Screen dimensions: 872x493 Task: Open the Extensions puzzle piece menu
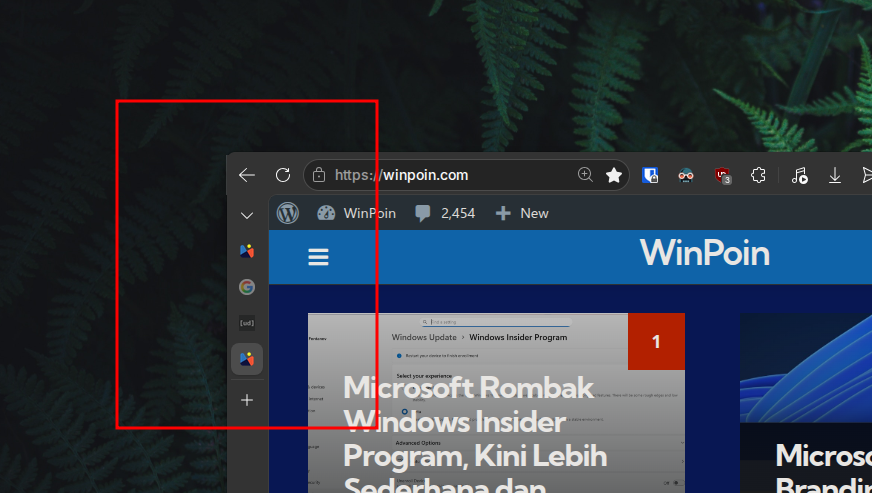click(758, 176)
